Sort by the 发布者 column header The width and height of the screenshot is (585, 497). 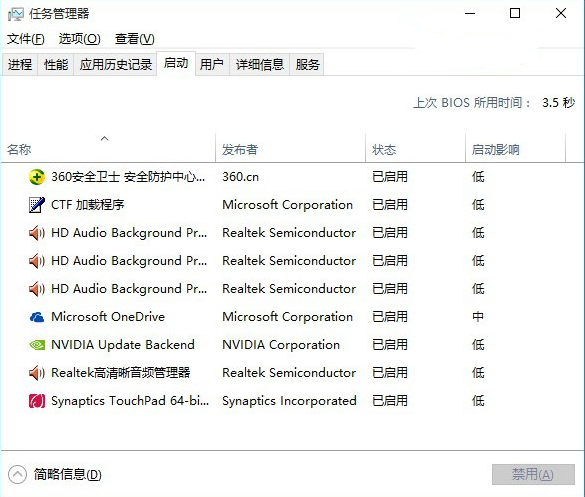[x=291, y=148]
